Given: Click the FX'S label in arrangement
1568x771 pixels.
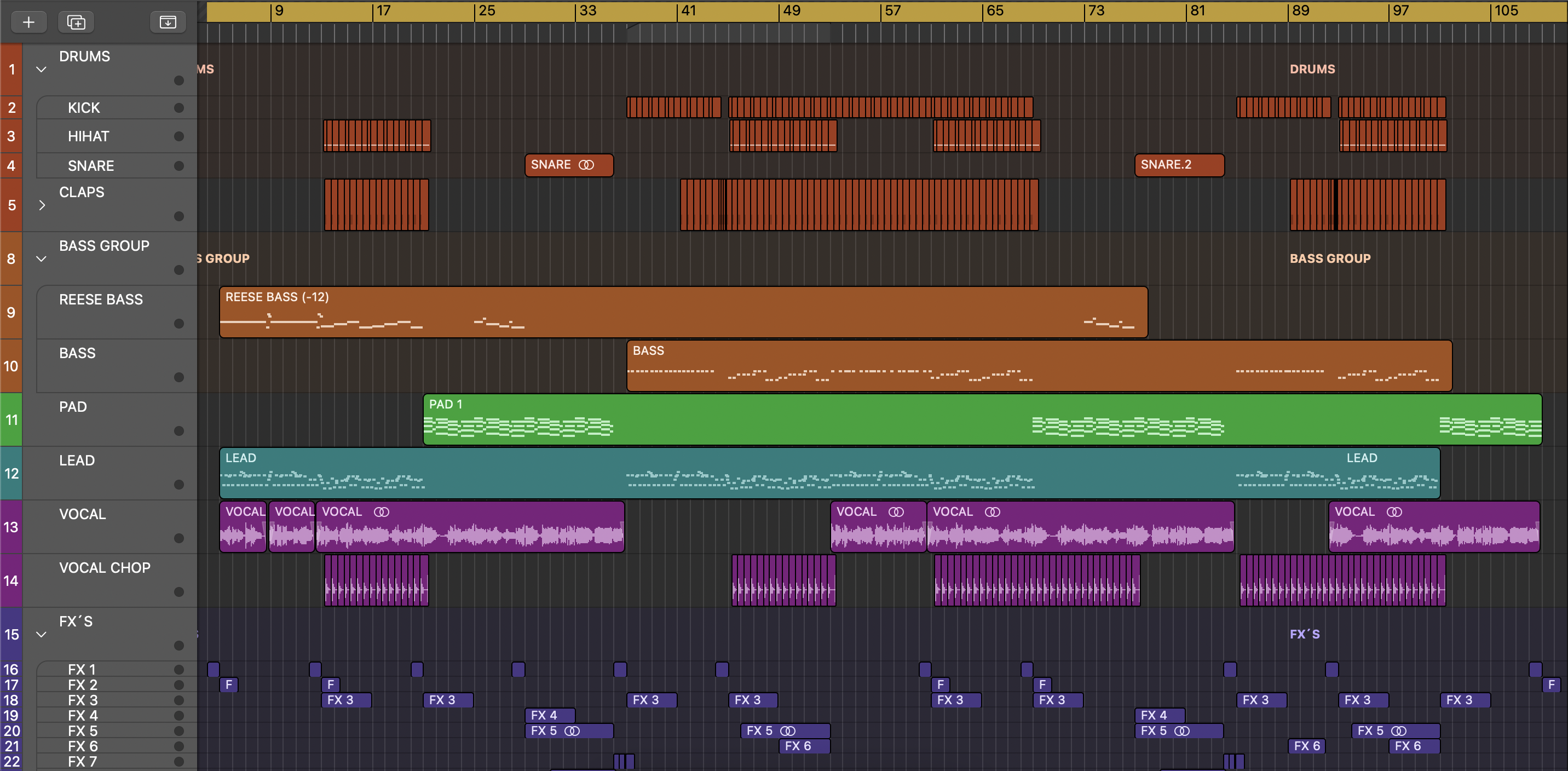Looking at the screenshot, I should click(x=1305, y=635).
